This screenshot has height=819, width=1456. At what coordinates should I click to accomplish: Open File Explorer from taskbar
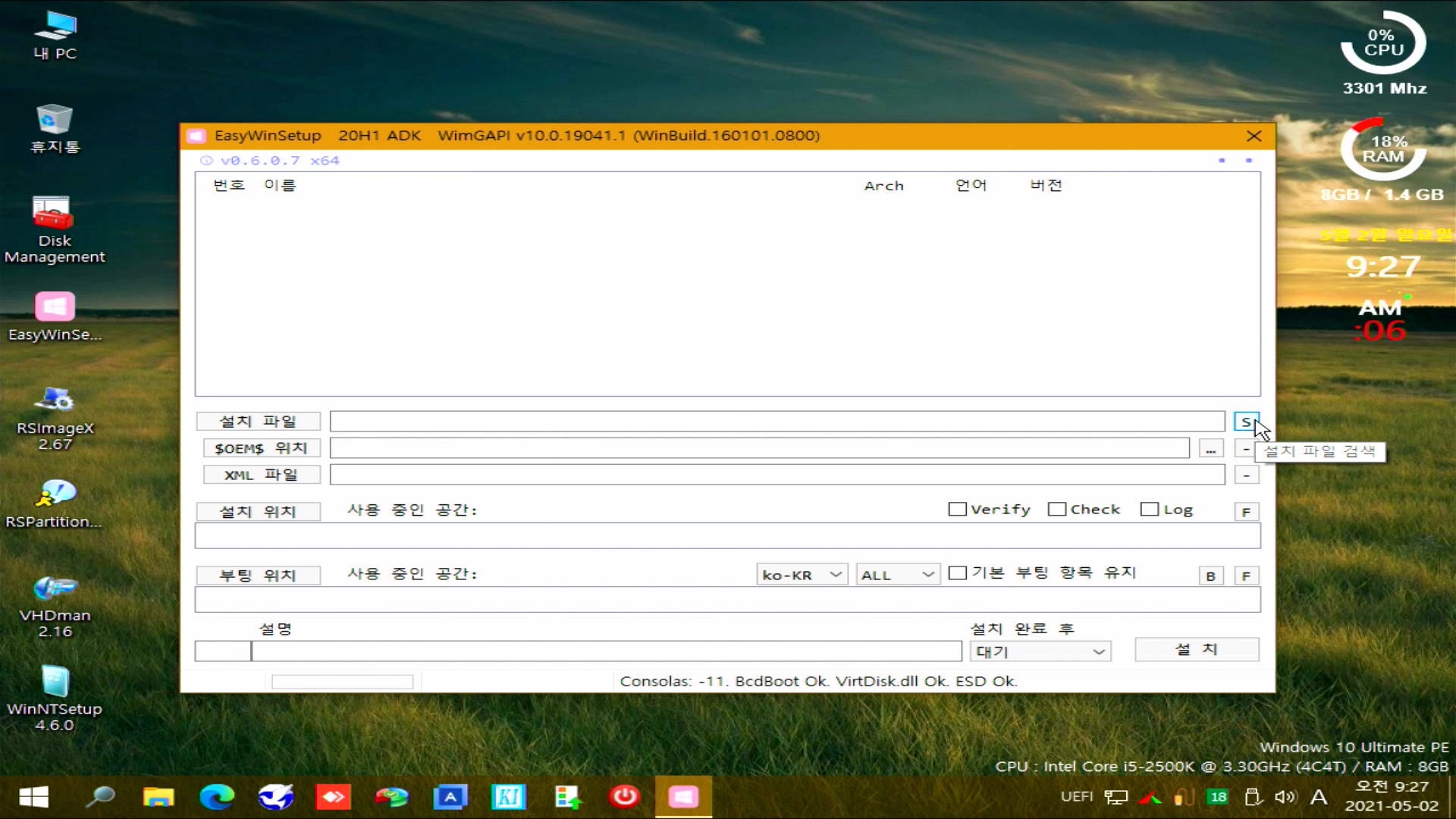point(158,796)
